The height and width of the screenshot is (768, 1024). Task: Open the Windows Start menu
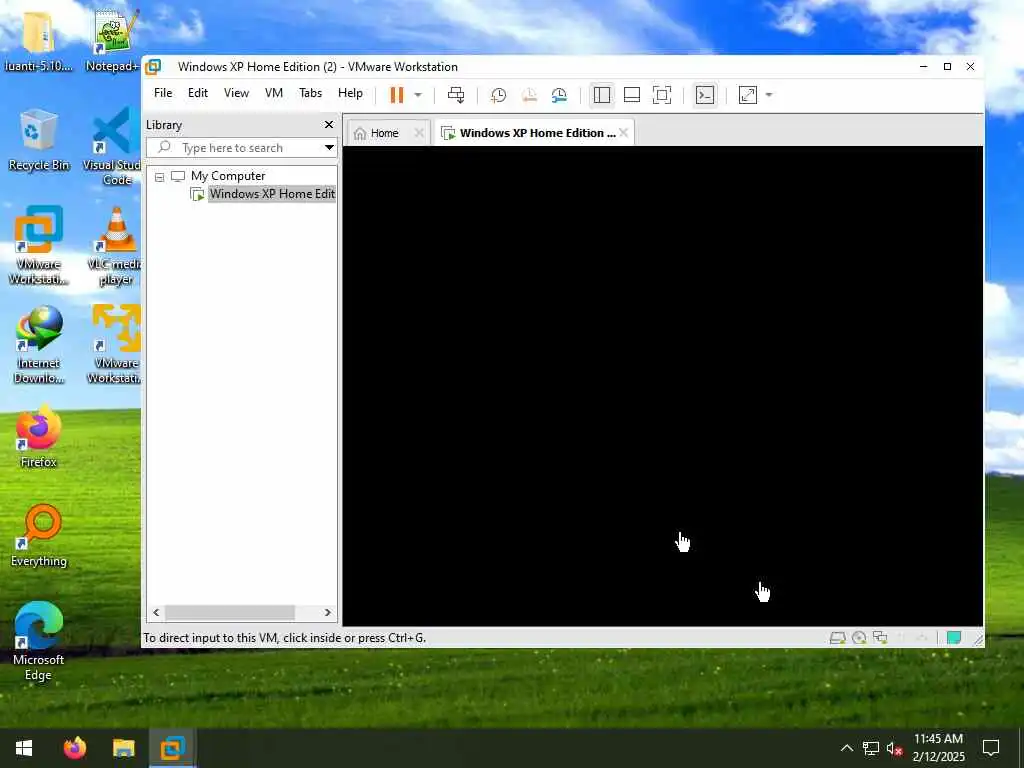point(24,748)
